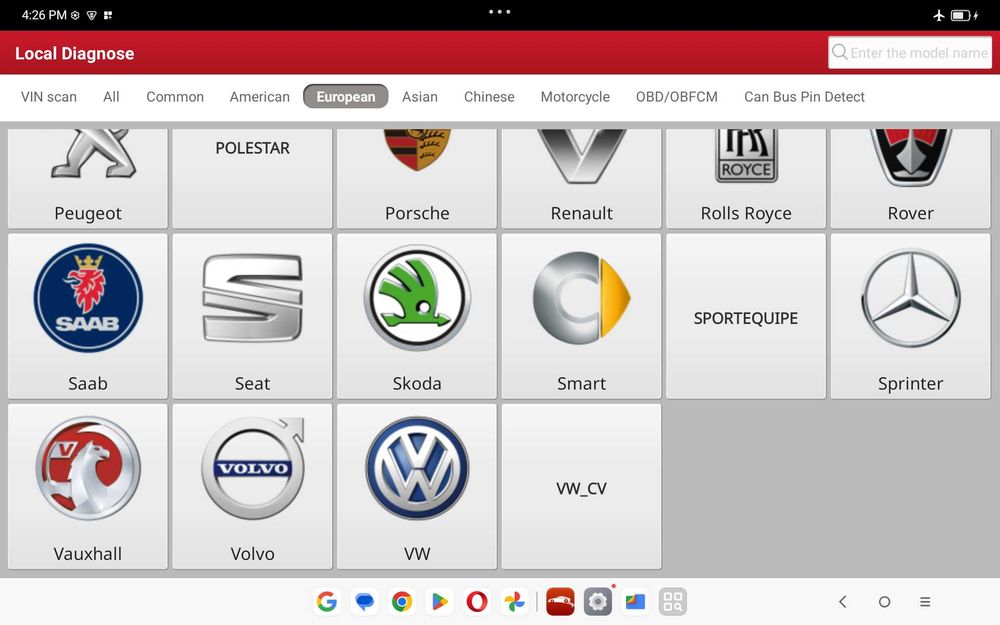Choose the VW_CV tile
The height and width of the screenshot is (625, 1000).
pyautogui.click(x=582, y=487)
